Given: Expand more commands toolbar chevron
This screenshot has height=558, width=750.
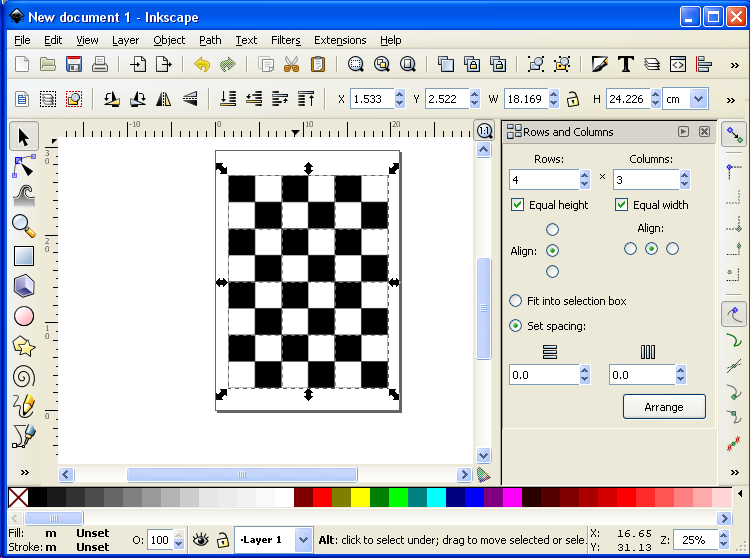Looking at the screenshot, I should [x=734, y=65].
